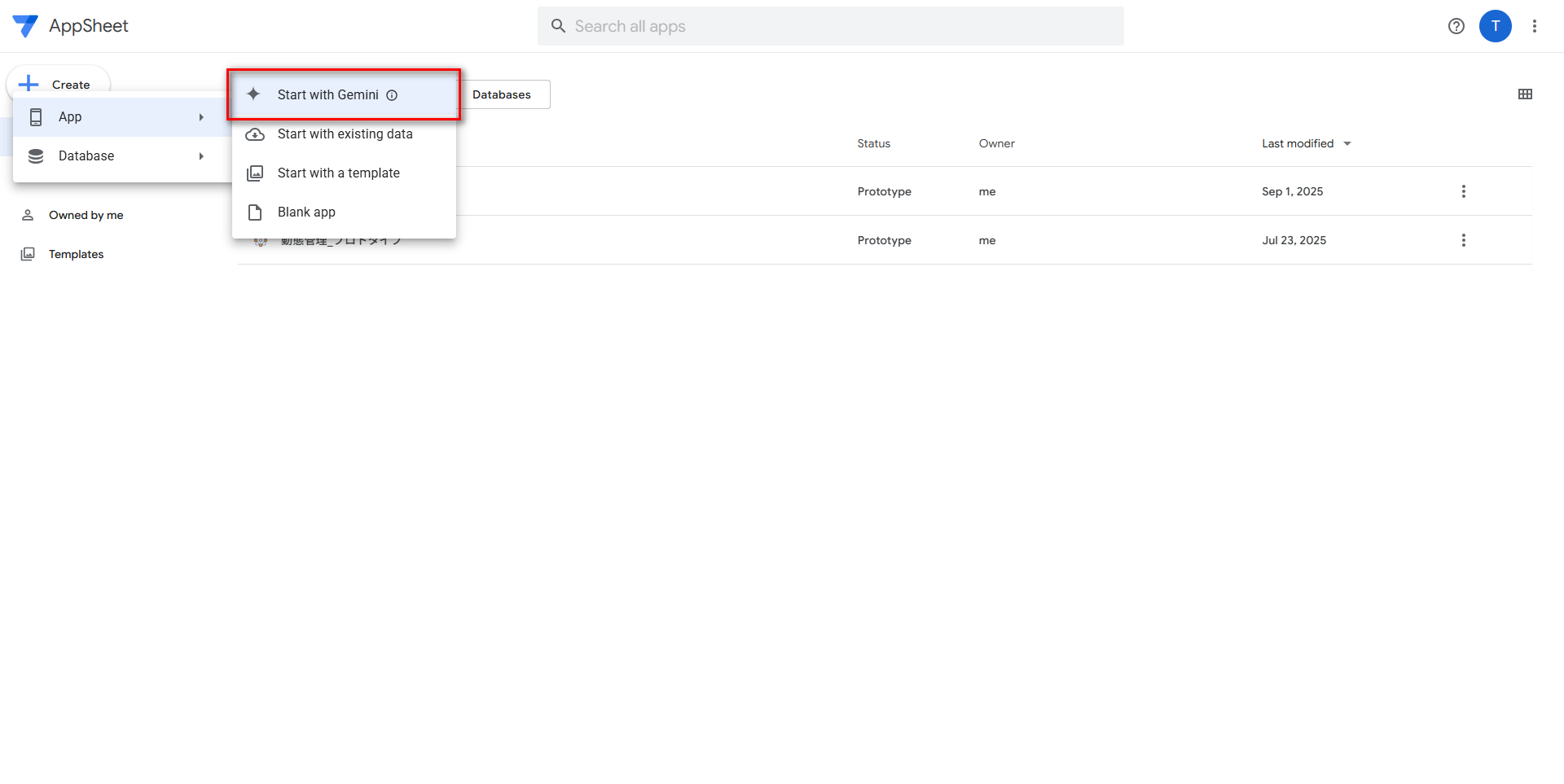Expand the Database submenu chevron
The image size is (1564, 784).
click(201, 155)
